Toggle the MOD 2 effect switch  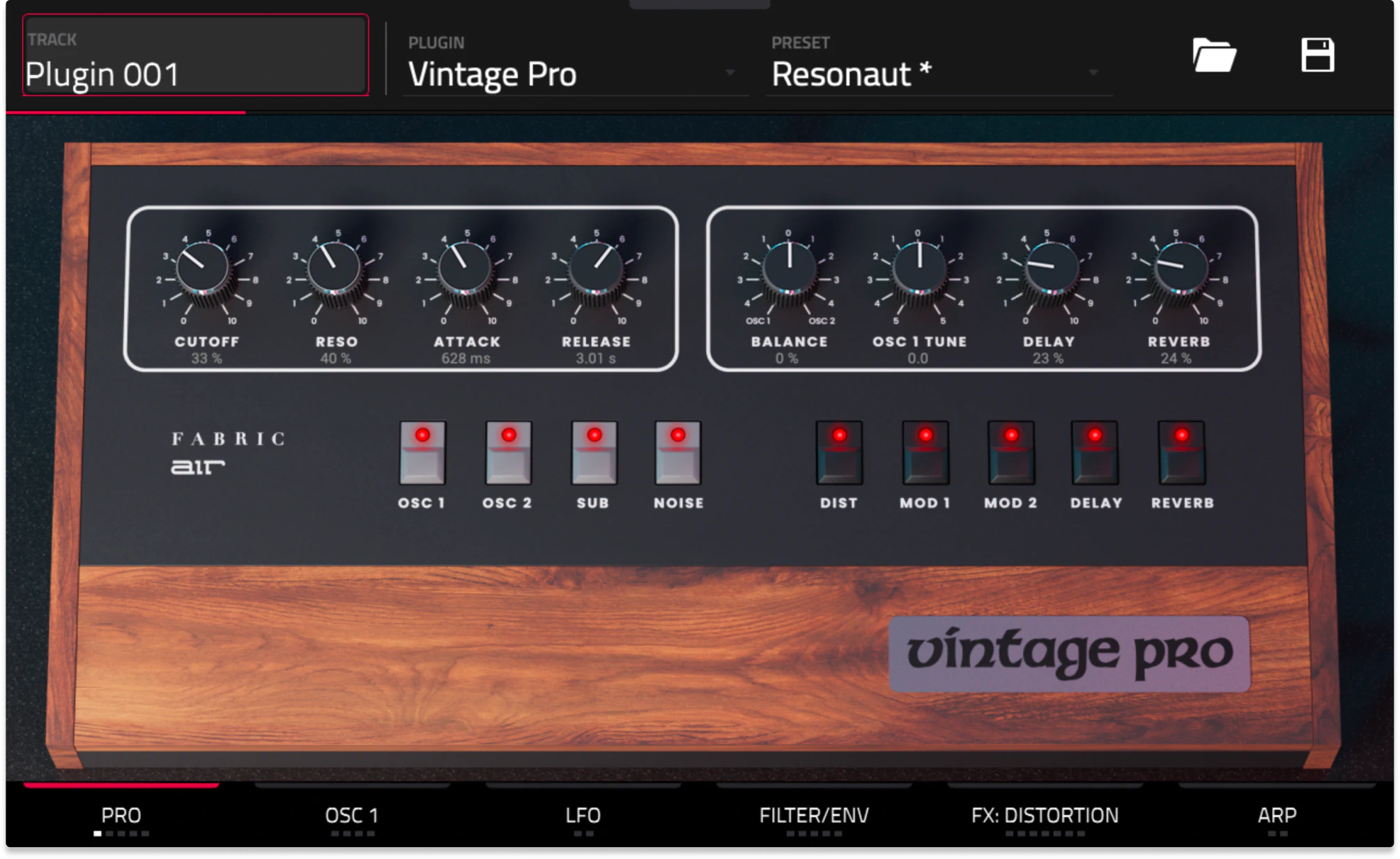(x=1010, y=454)
